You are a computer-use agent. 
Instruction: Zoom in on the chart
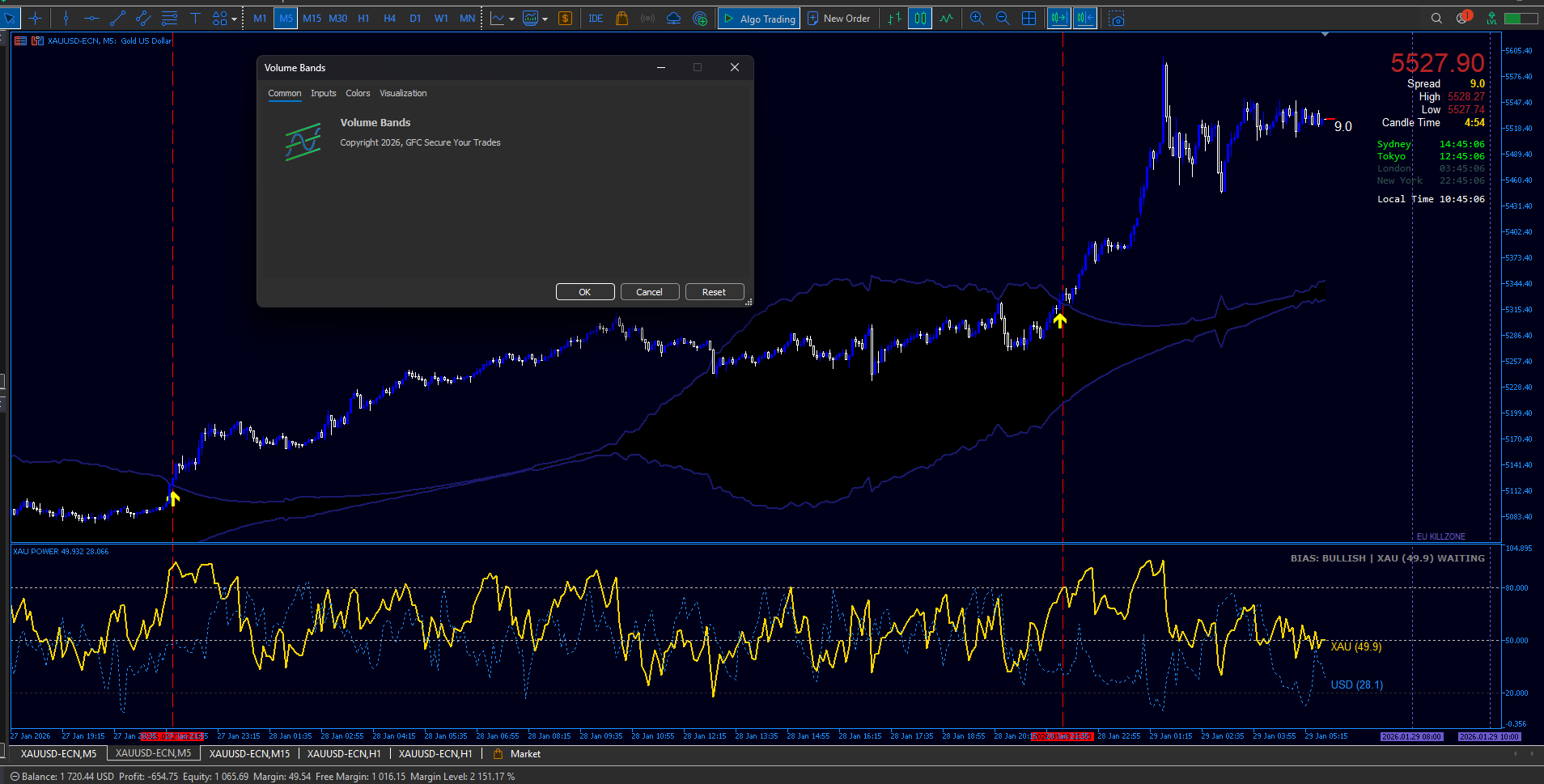coord(977,18)
